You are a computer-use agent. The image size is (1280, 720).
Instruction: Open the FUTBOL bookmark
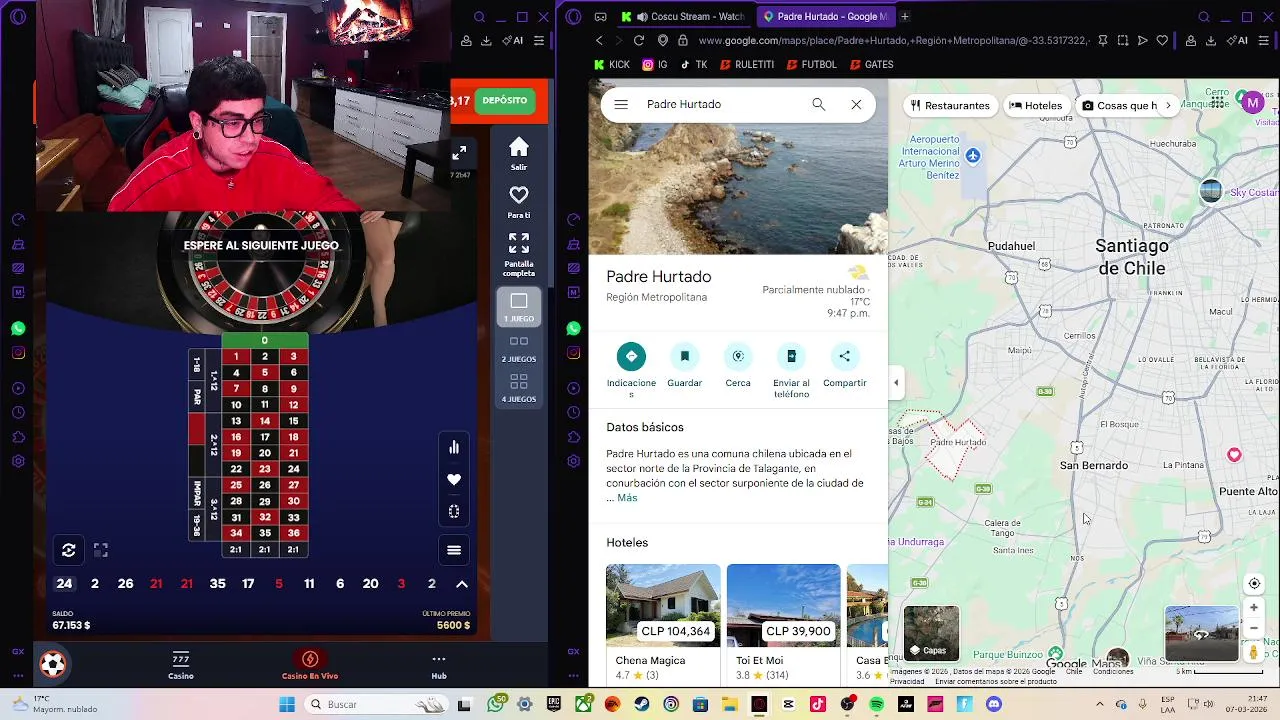[x=811, y=64]
